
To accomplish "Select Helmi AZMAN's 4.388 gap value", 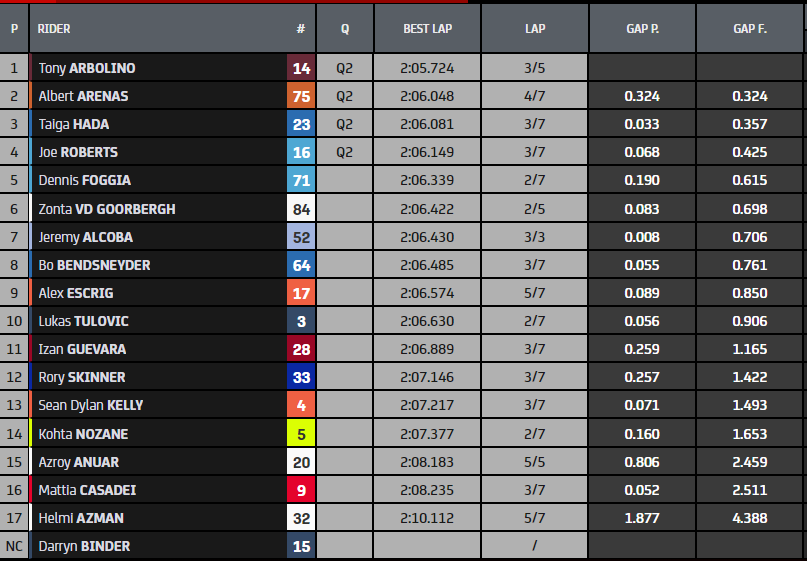I will coord(749,518).
